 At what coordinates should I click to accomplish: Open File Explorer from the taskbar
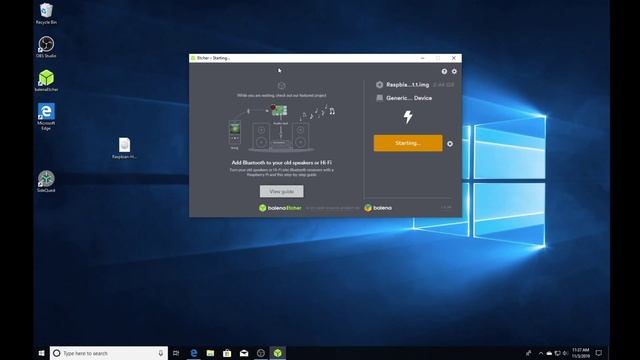coord(211,353)
